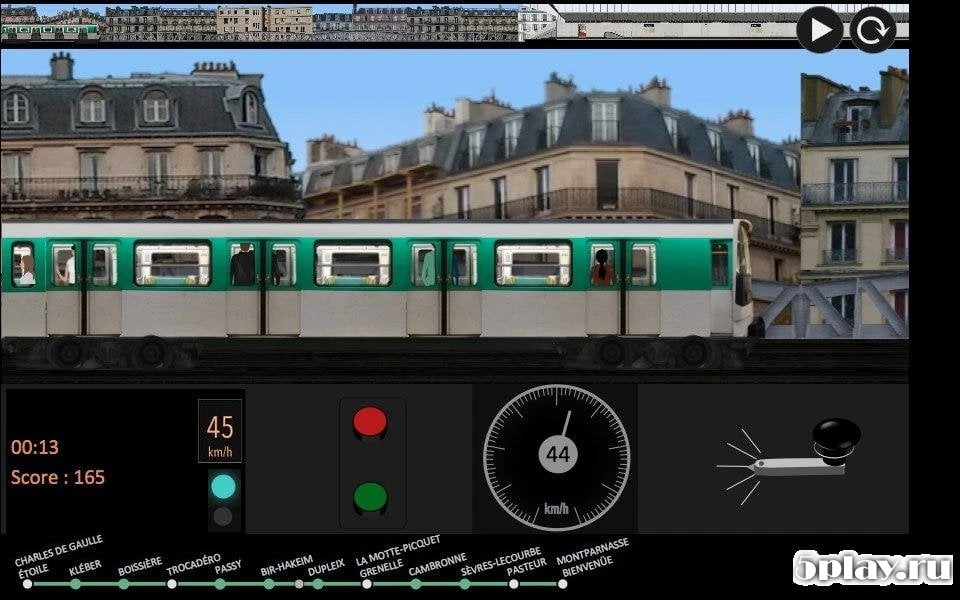Click the throttle lever's black knob
This screenshot has width=960, height=600.
[835, 437]
